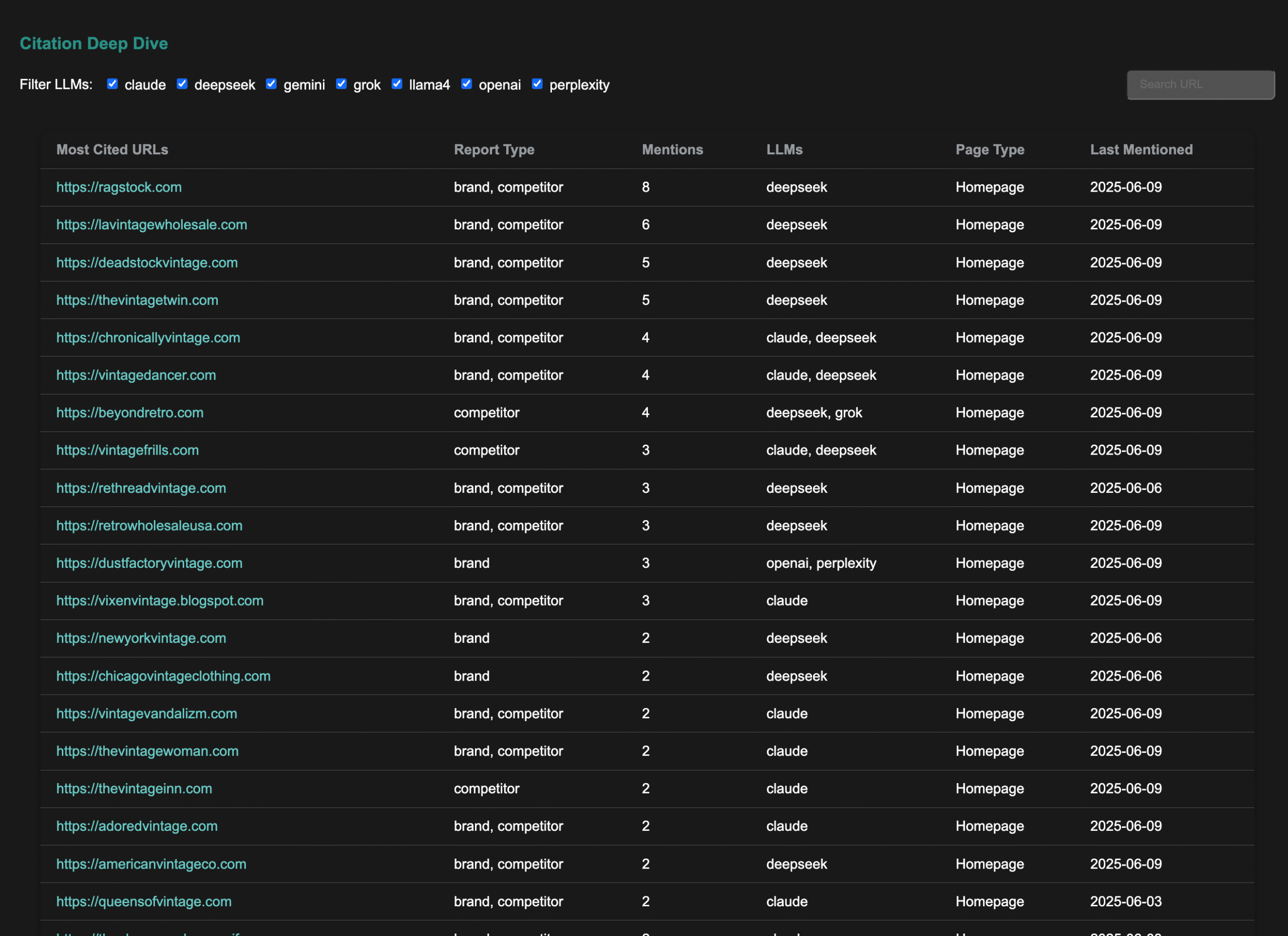
Task: Sort by Mentions column header
Action: point(672,149)
